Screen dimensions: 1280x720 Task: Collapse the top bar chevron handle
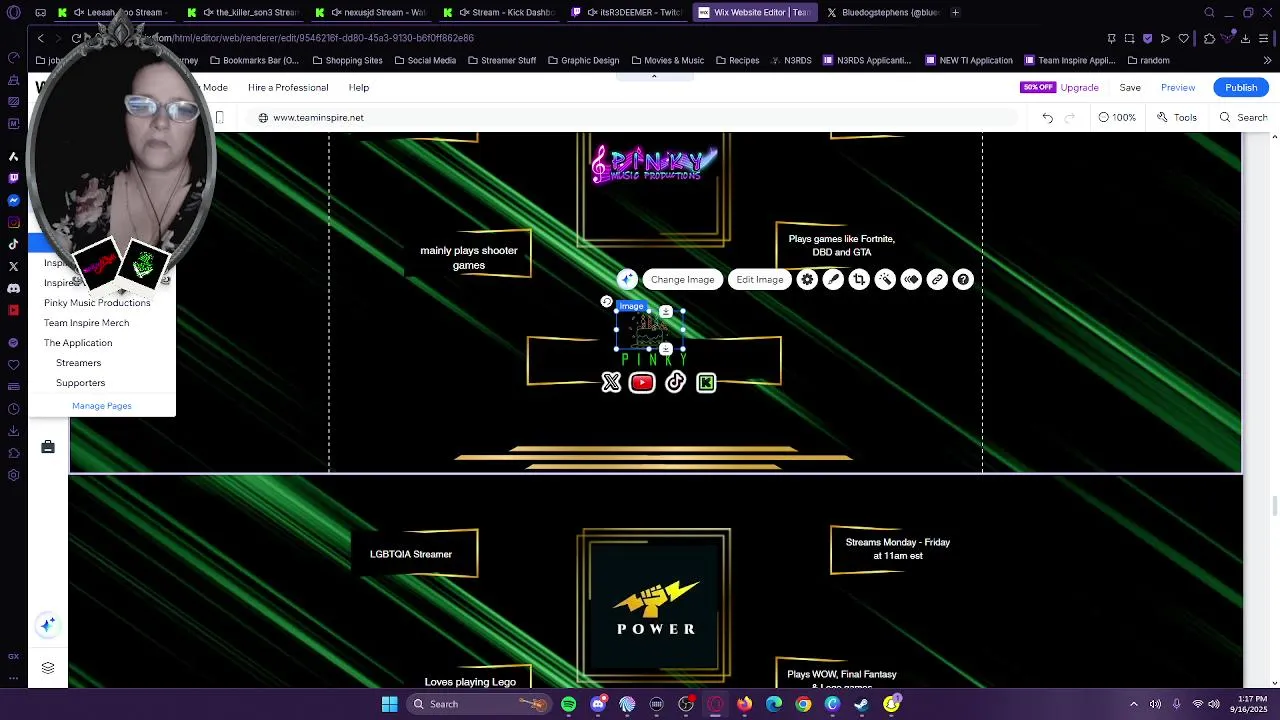pyautogui.click(x=654, y=76)
